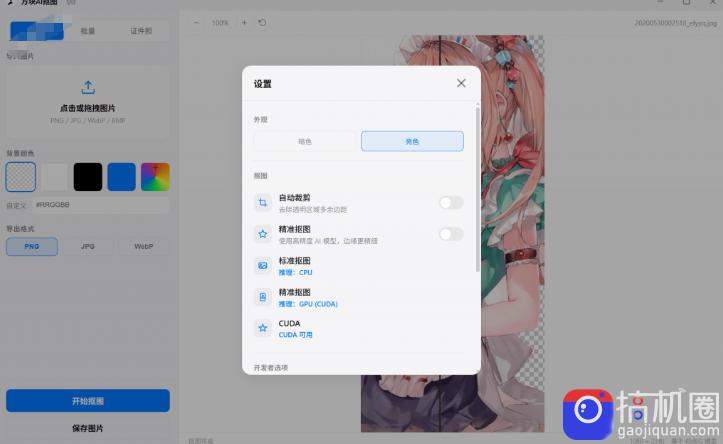This screenshot has height=444, width=723.
Task: Click the star icon beside 精准抠图 toggle row
Action: point(263,234)
